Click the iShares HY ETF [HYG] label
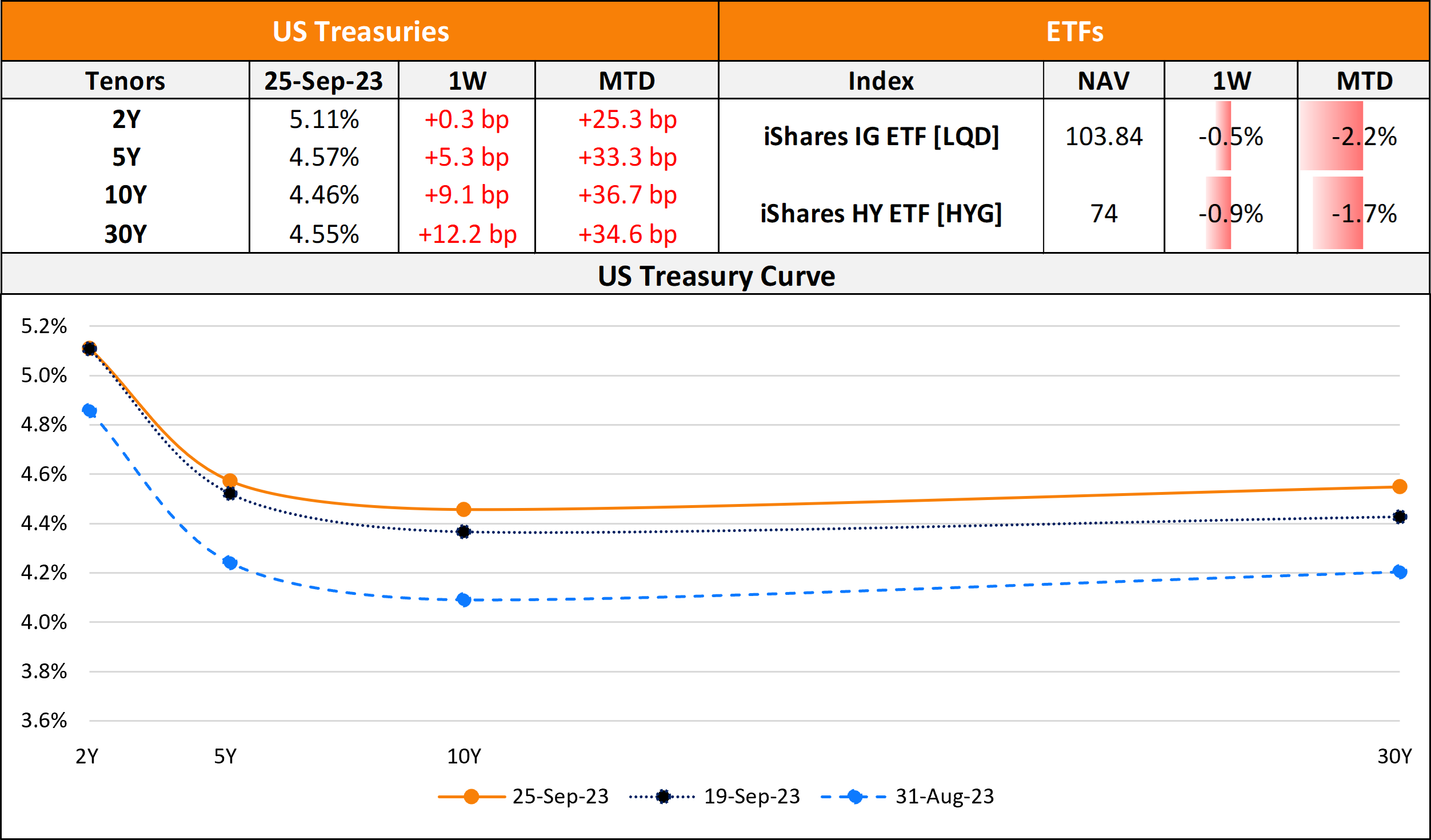This screenshot has height=840, width=1431. [x=881, y=214]
